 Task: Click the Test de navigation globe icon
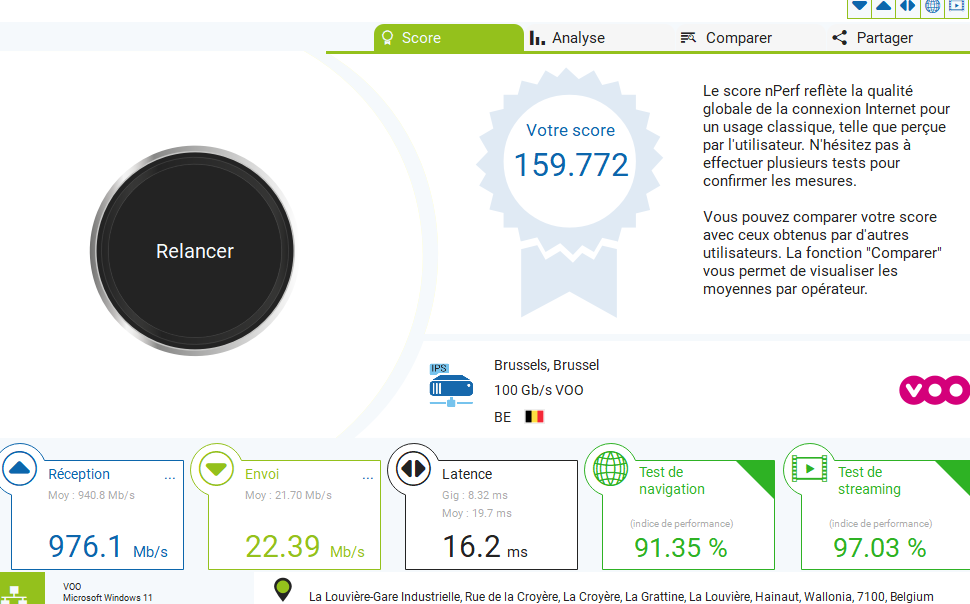[x=611, y=468]
